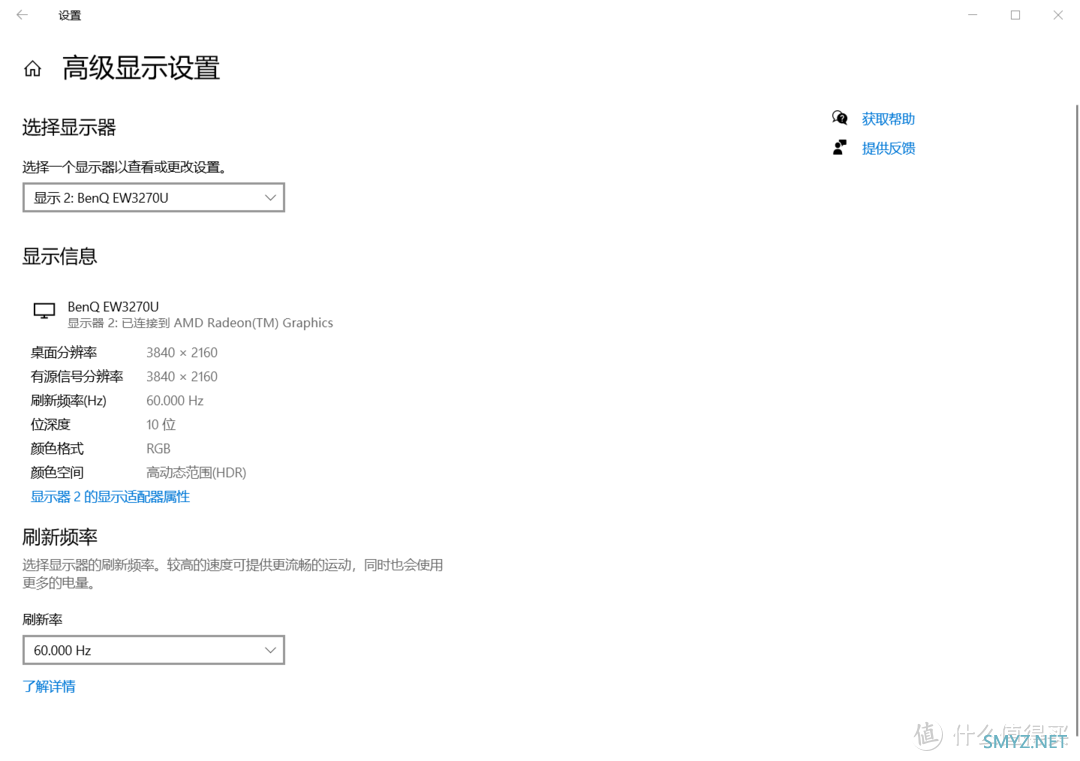Click the RGB color format value
This screenshot has height=761, width=1080.
pos(158,449)
